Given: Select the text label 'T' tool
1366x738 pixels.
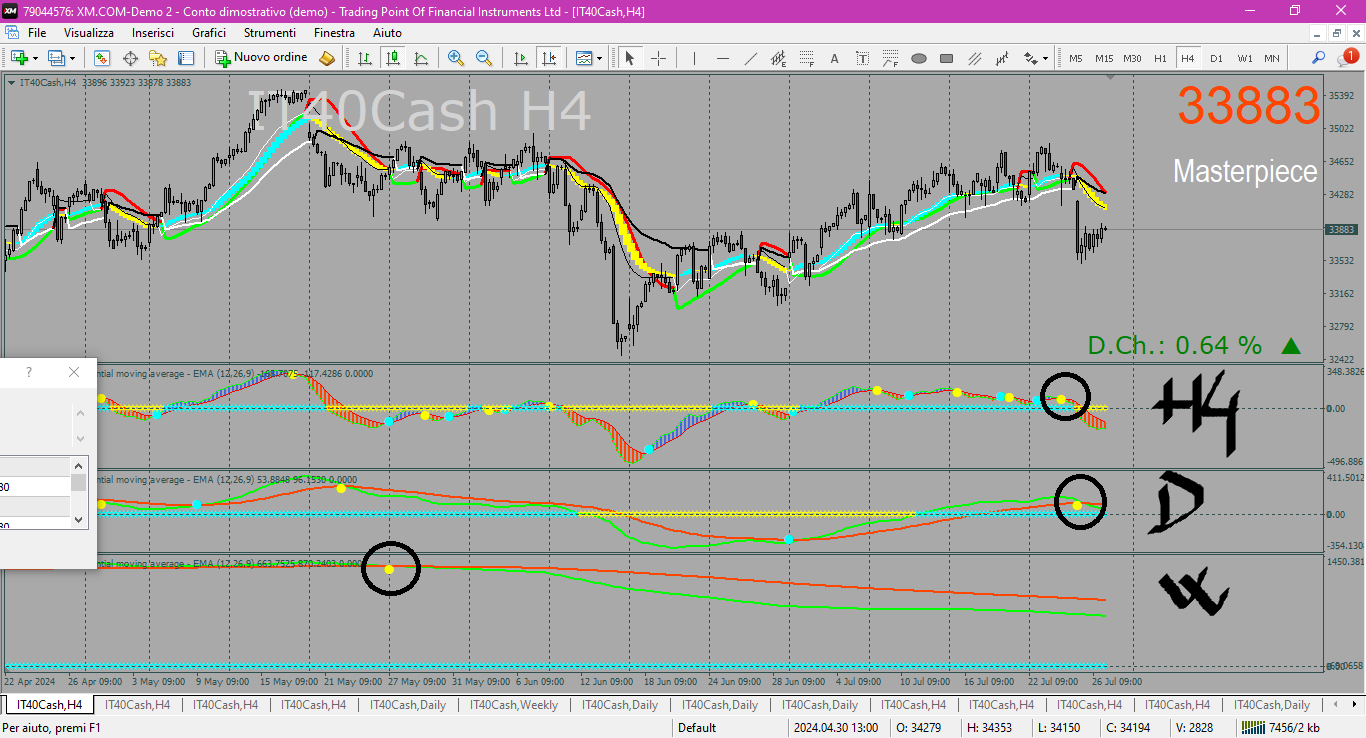Looking at the screenshot, I should click(x=863, y=58).
